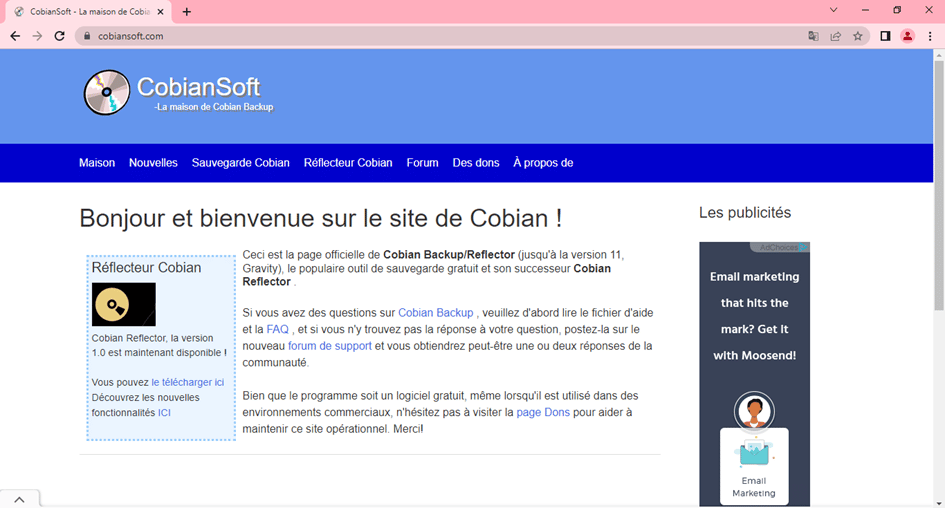Expand the tab search chevron
Image resolution: width=945 pixels, height=508 pixels.
(834, 10)
